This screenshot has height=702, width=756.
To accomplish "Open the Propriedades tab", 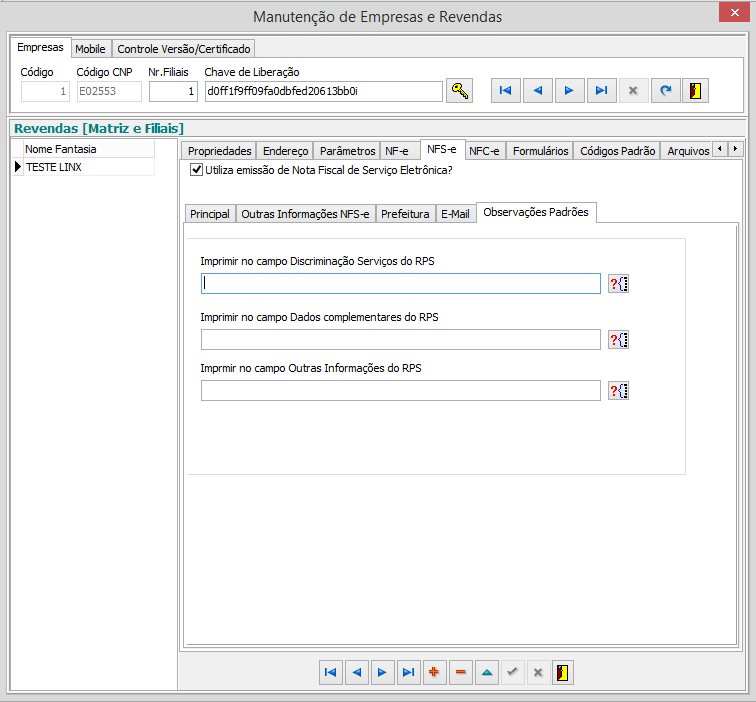I will [219, 151].
